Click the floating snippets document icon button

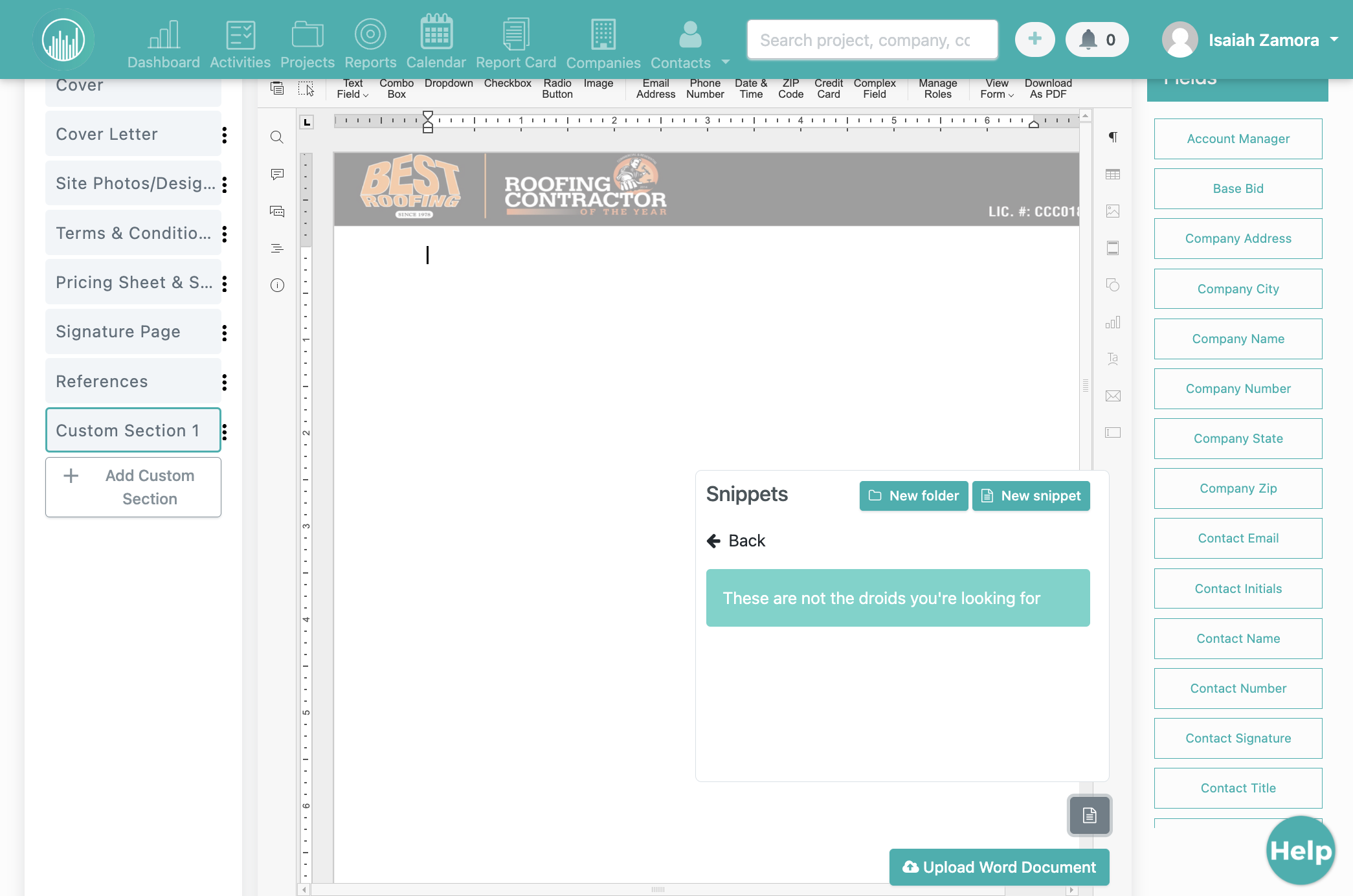[x=1090, y=815]
